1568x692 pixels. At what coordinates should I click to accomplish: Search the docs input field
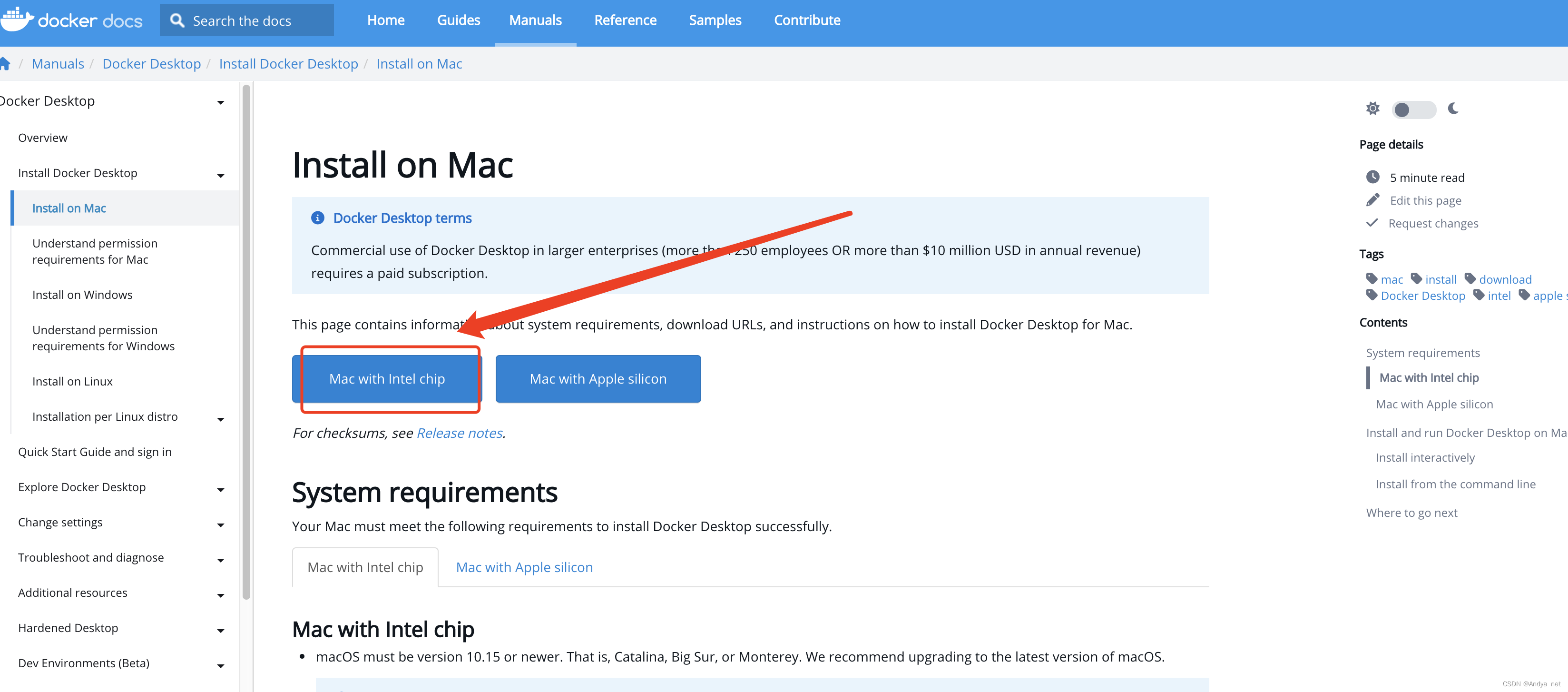[247, 19]
